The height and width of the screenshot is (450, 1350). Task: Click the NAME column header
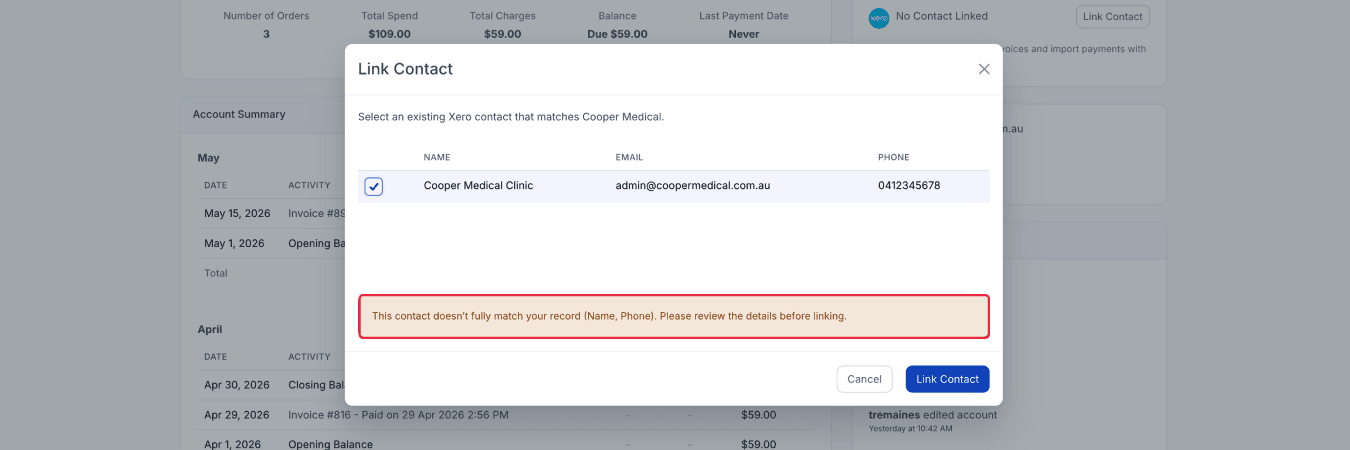[437, 157]
